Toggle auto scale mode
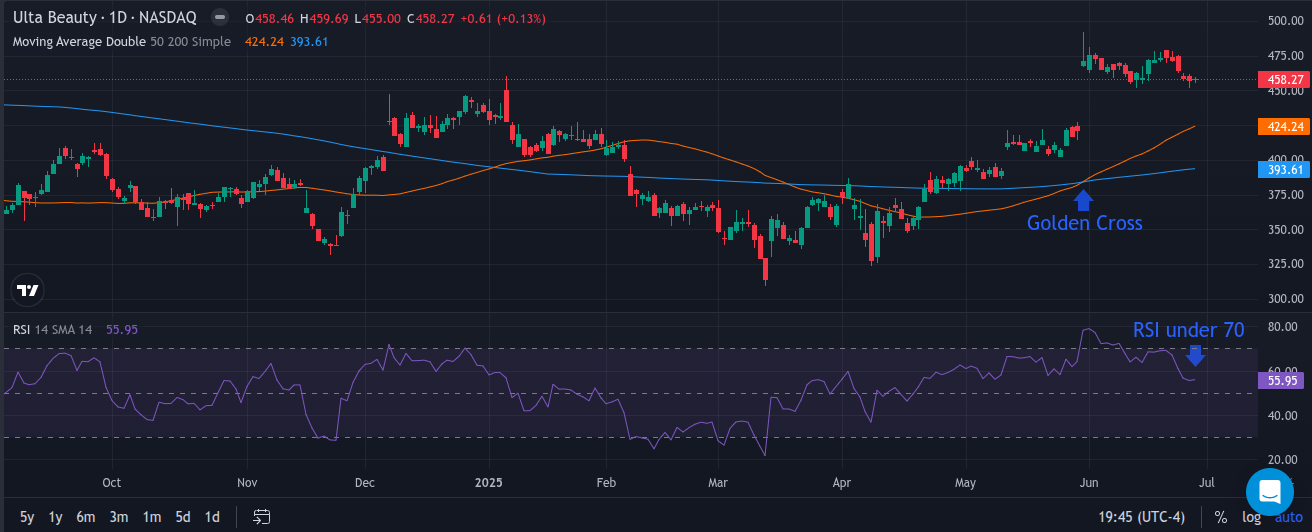 point(1288,517)
